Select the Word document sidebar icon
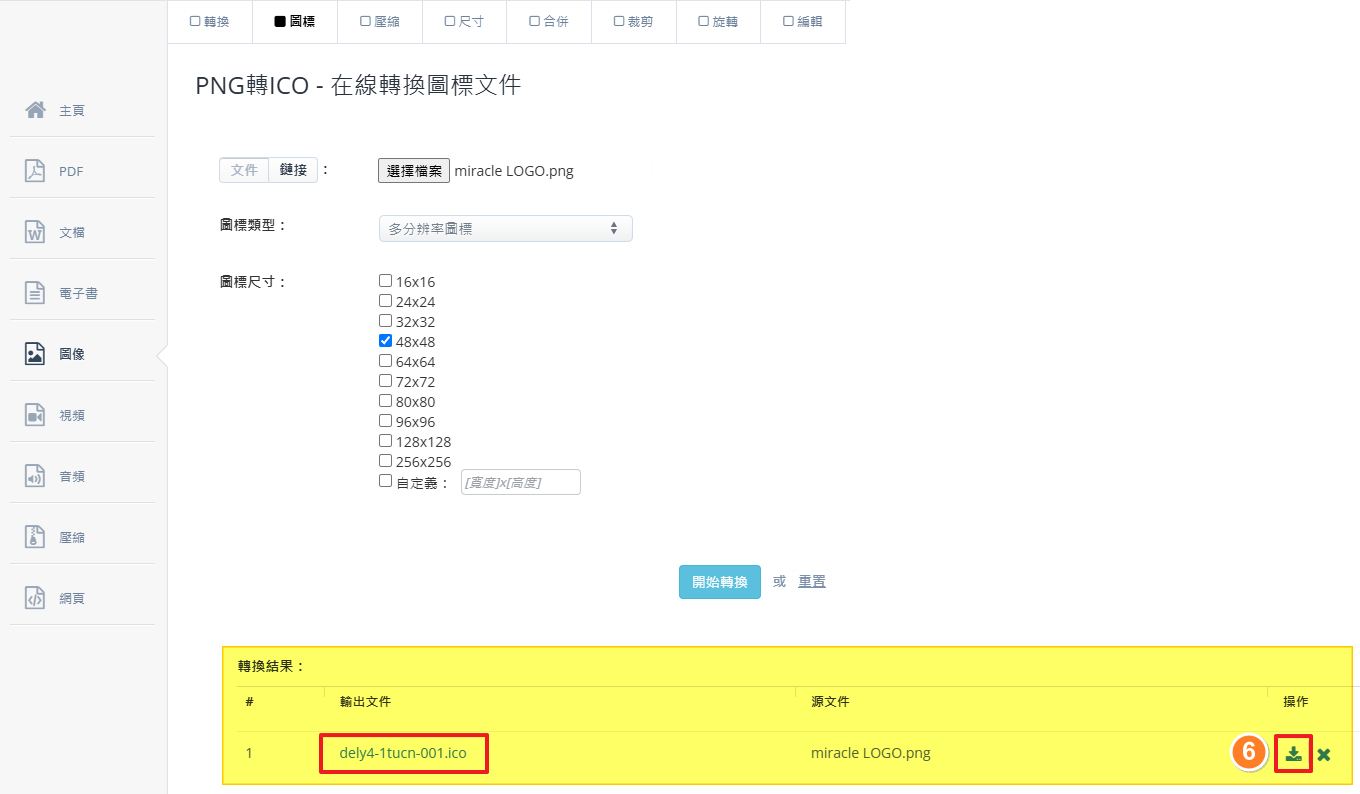 tap(36, 232)
